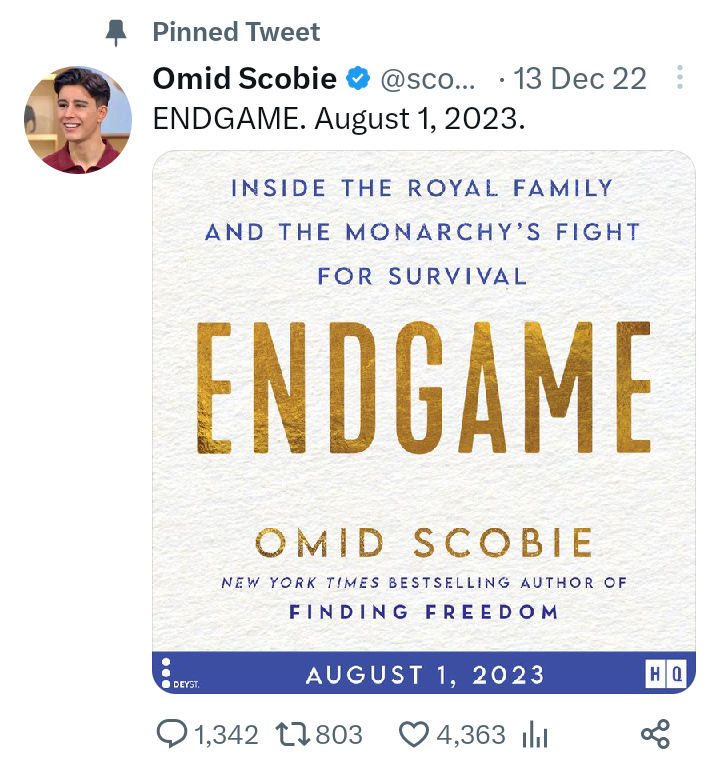Like the tweet with the heart icon
Viewport: 720px width, 781px height.
(414, 735)
